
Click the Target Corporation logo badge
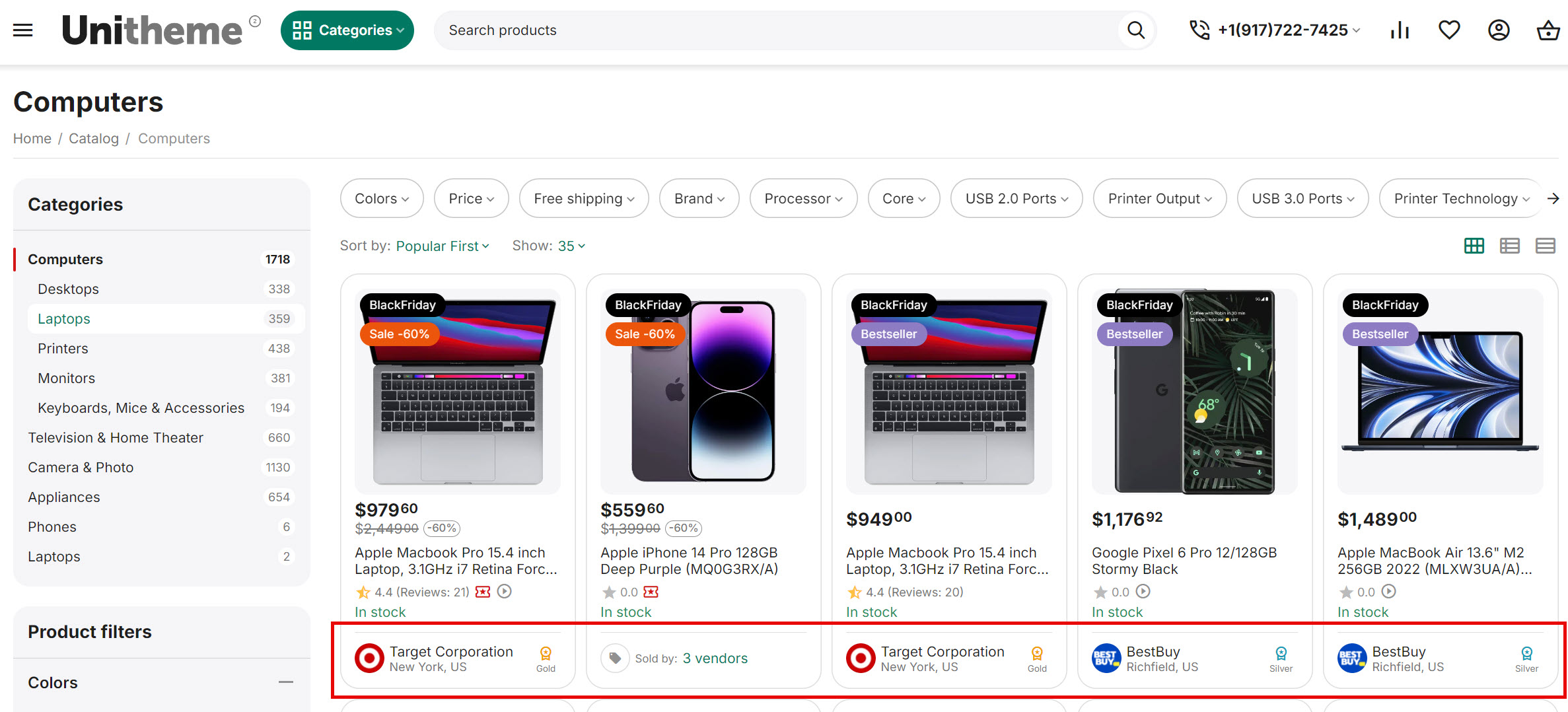pos(369,658)
